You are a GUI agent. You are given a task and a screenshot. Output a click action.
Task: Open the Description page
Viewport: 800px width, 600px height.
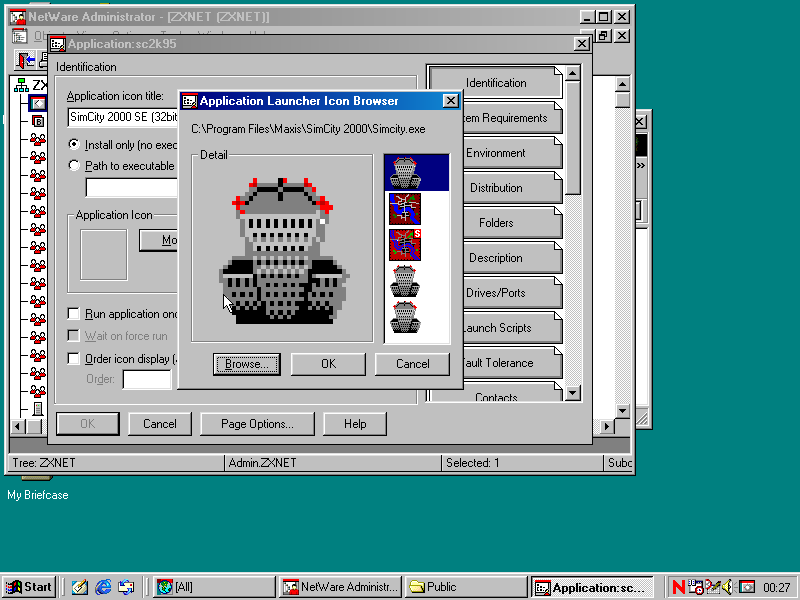512,258
